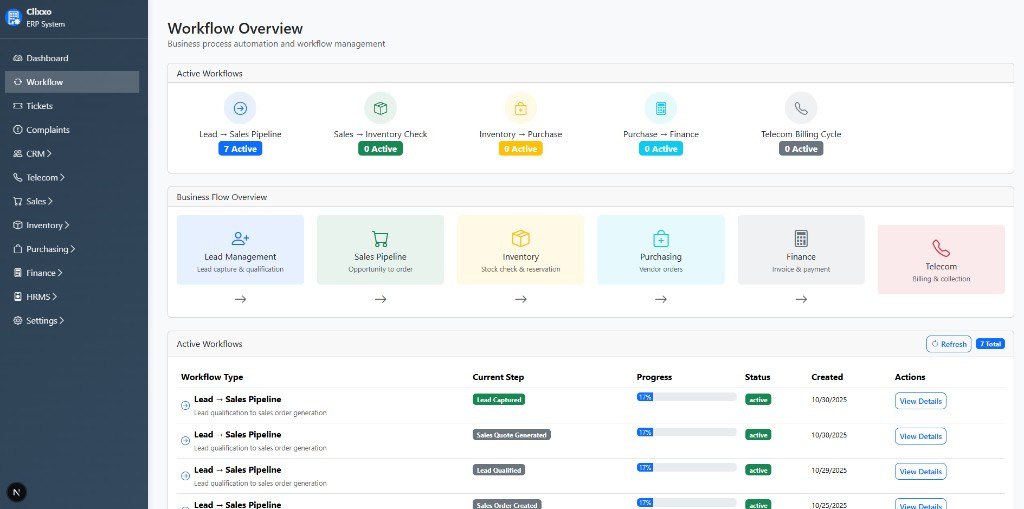Viewport: 1024px width, 509px height.
Task: Expand the Telecom submenu
Action: (72, 177)
